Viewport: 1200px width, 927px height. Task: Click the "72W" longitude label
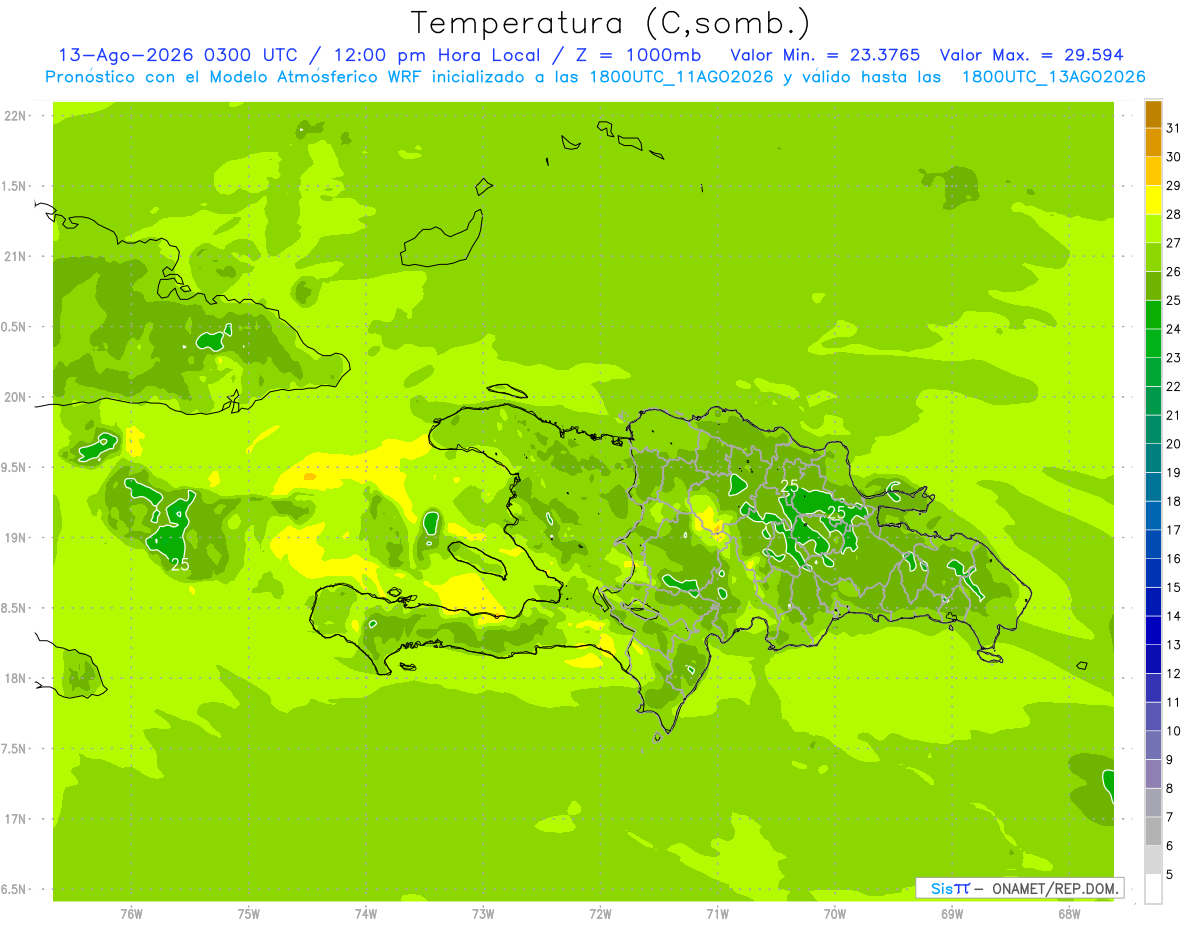tap(600, 914)
